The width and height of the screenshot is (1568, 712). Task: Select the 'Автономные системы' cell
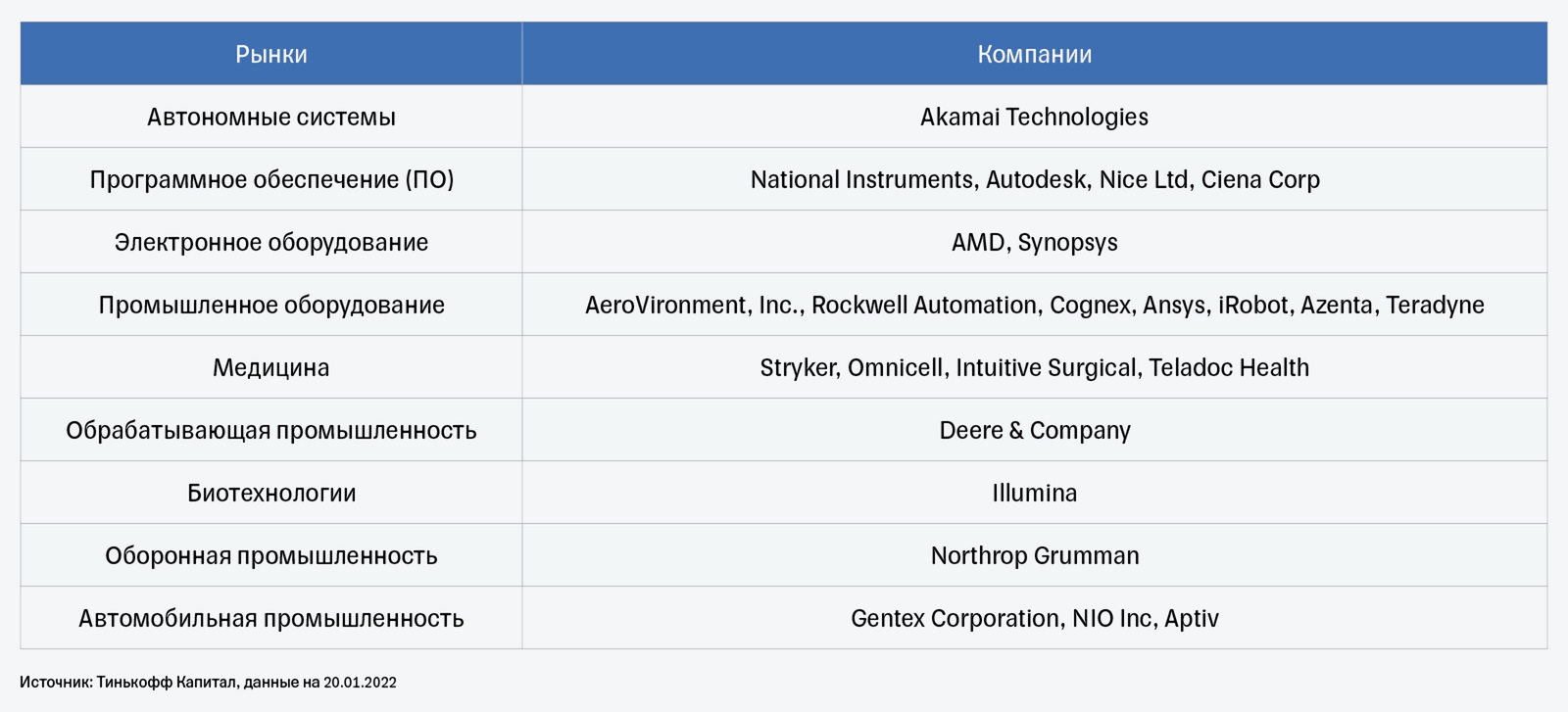(271, 117)
